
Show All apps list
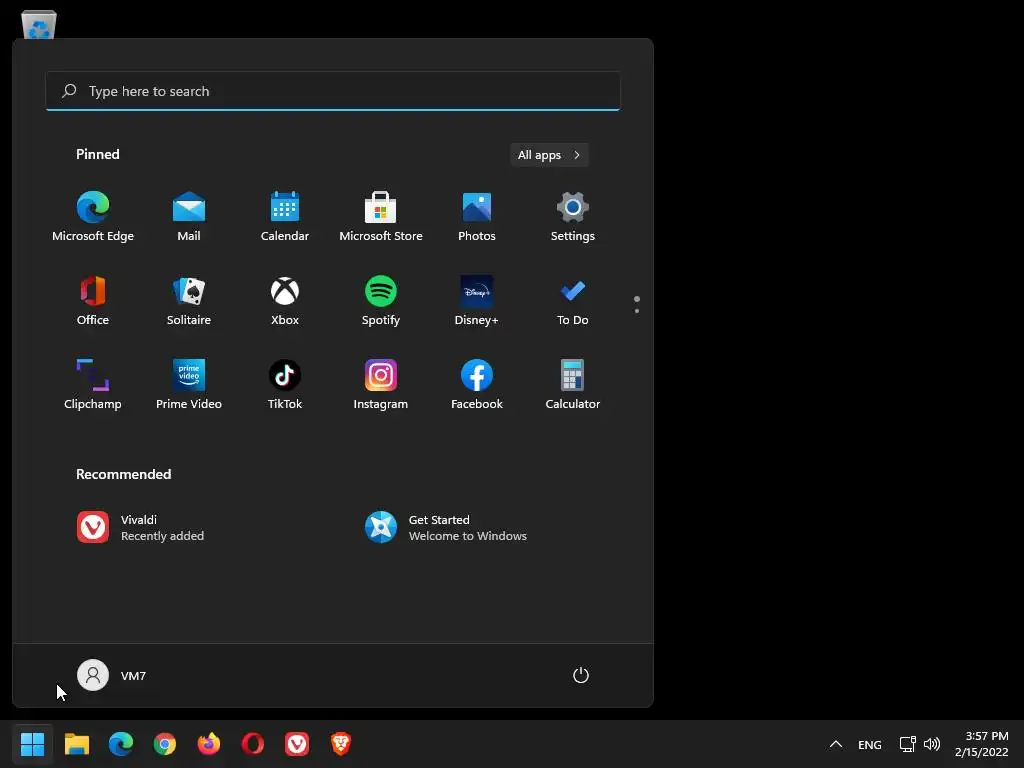tap(549, 155)
